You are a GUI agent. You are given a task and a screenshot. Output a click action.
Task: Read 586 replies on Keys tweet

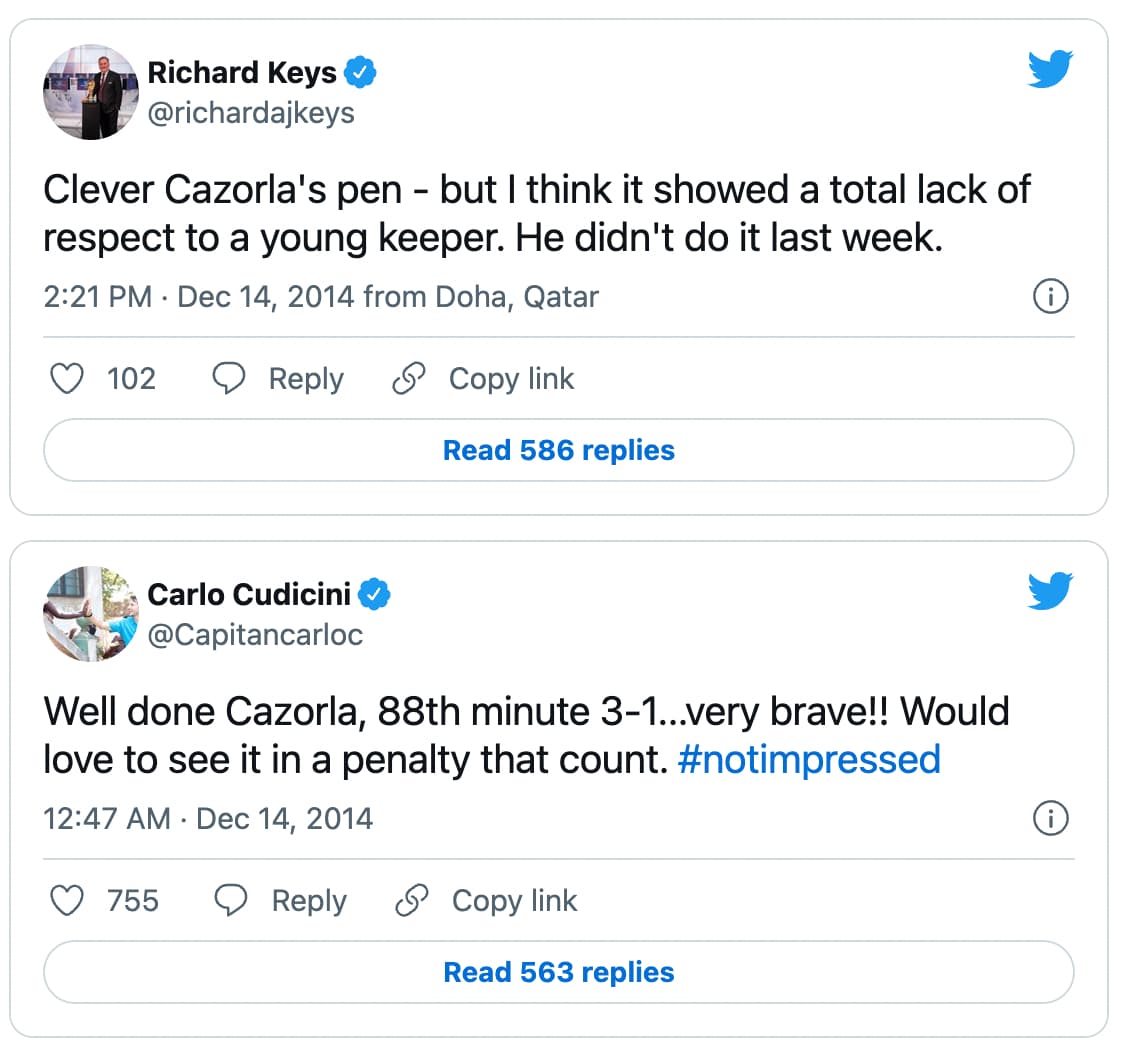(559, 450)
